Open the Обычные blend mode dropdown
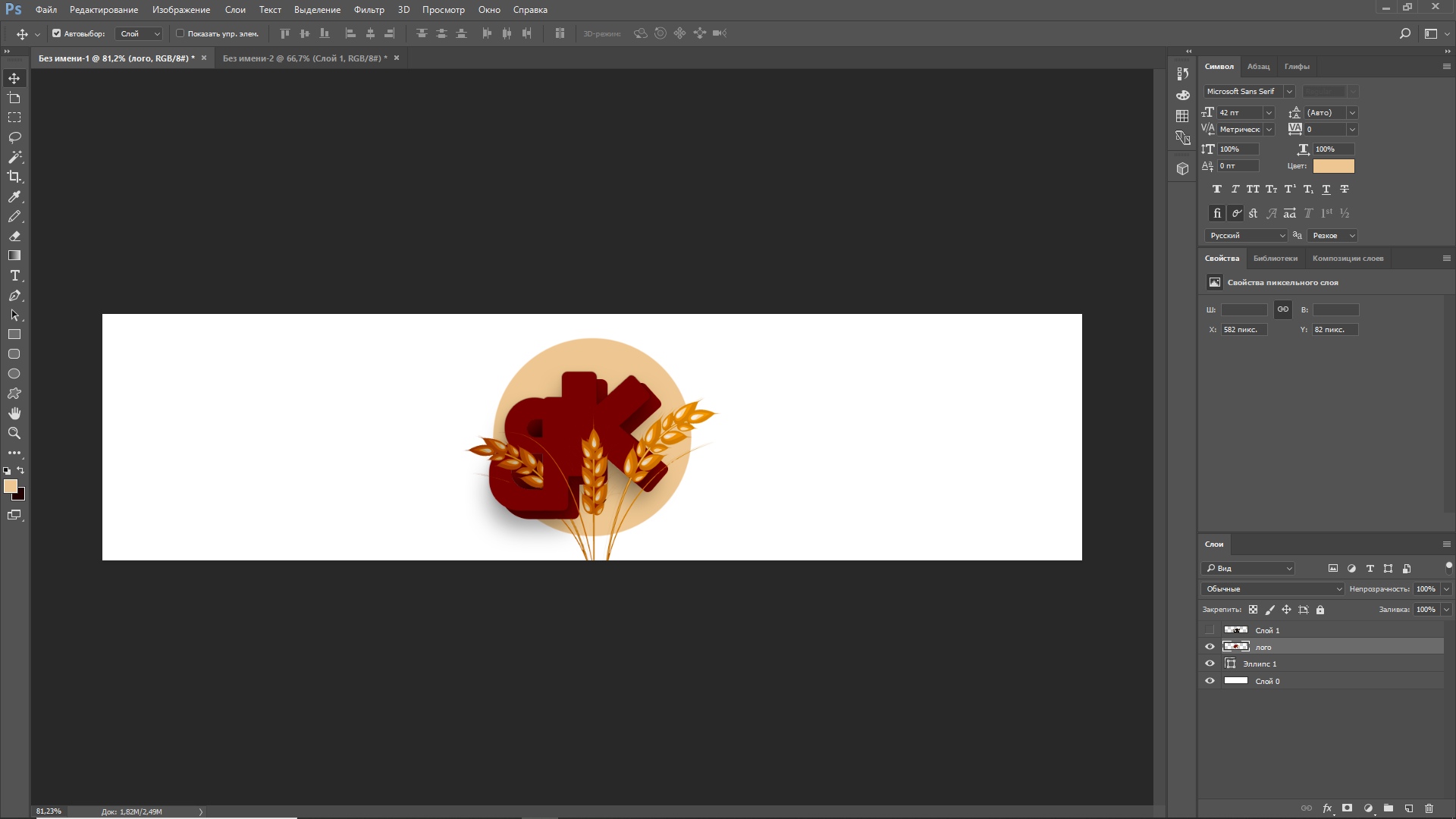 pos(1272,589)
